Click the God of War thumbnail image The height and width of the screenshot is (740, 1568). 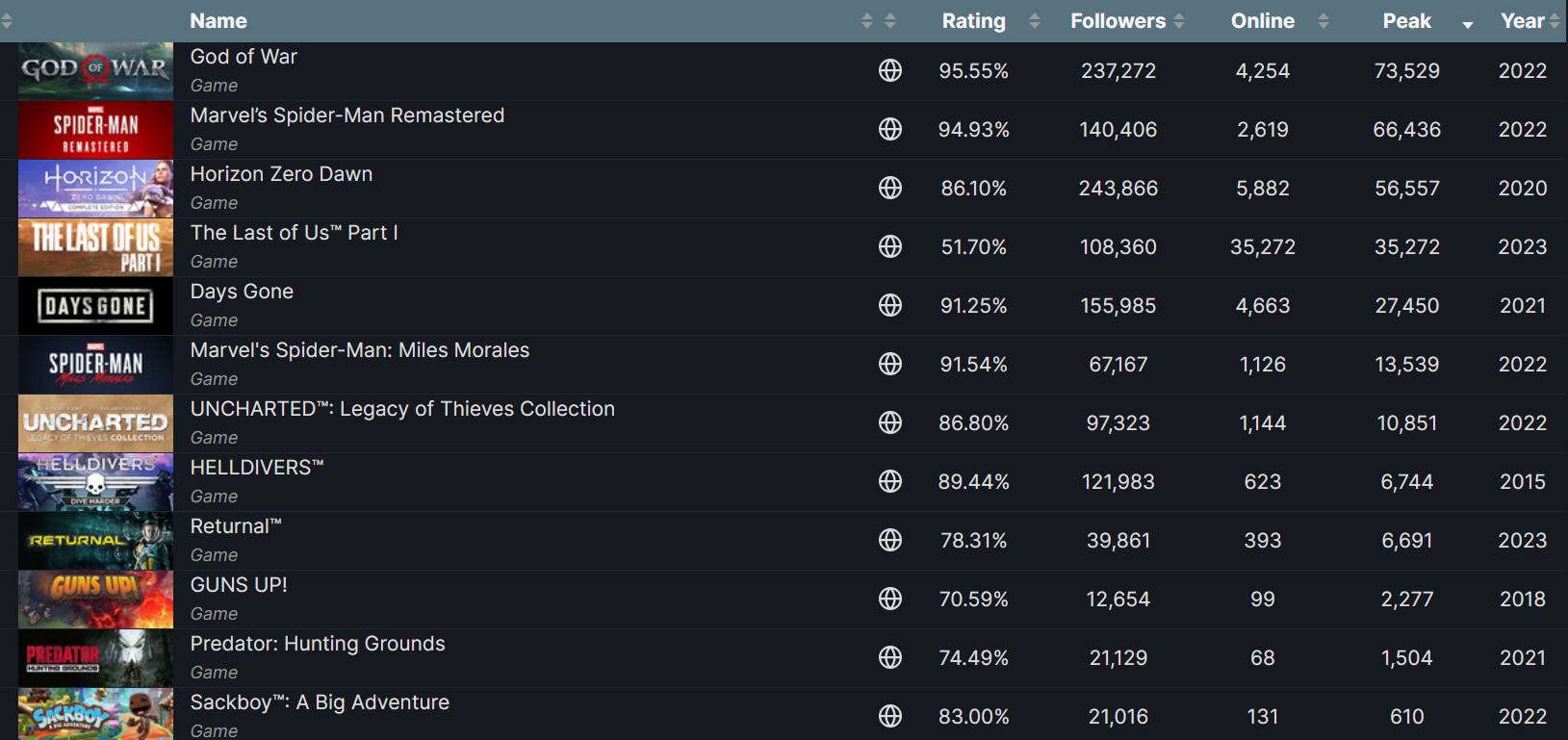click(95, 70)
